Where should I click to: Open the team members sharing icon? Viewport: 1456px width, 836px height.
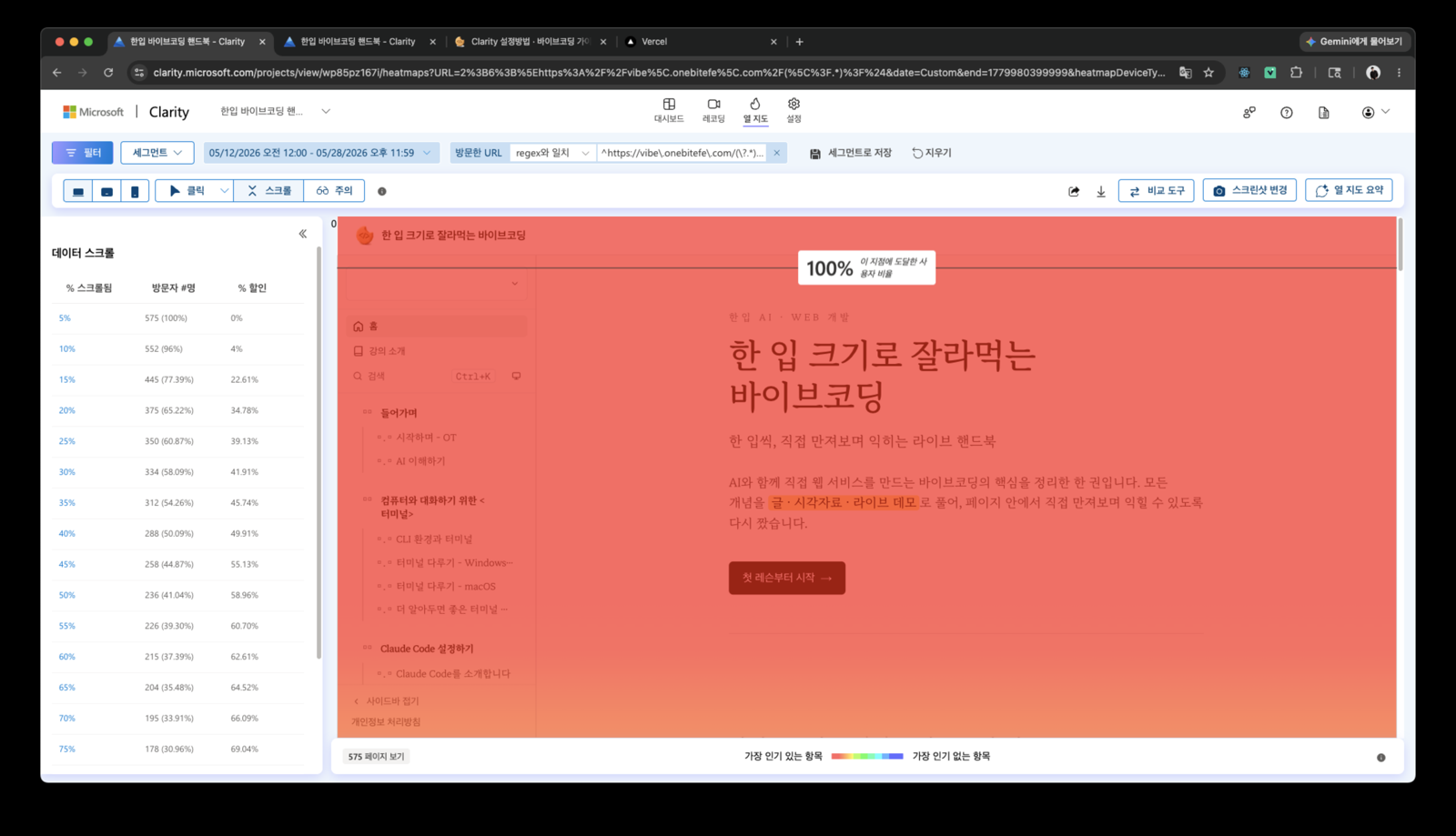coord(1249,112)
